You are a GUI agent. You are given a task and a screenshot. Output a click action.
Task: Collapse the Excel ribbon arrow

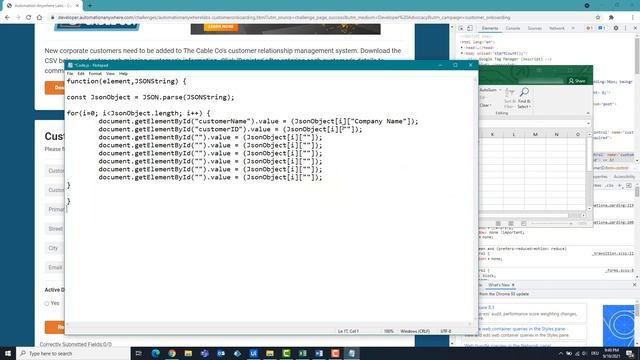(x=588, y=113)
